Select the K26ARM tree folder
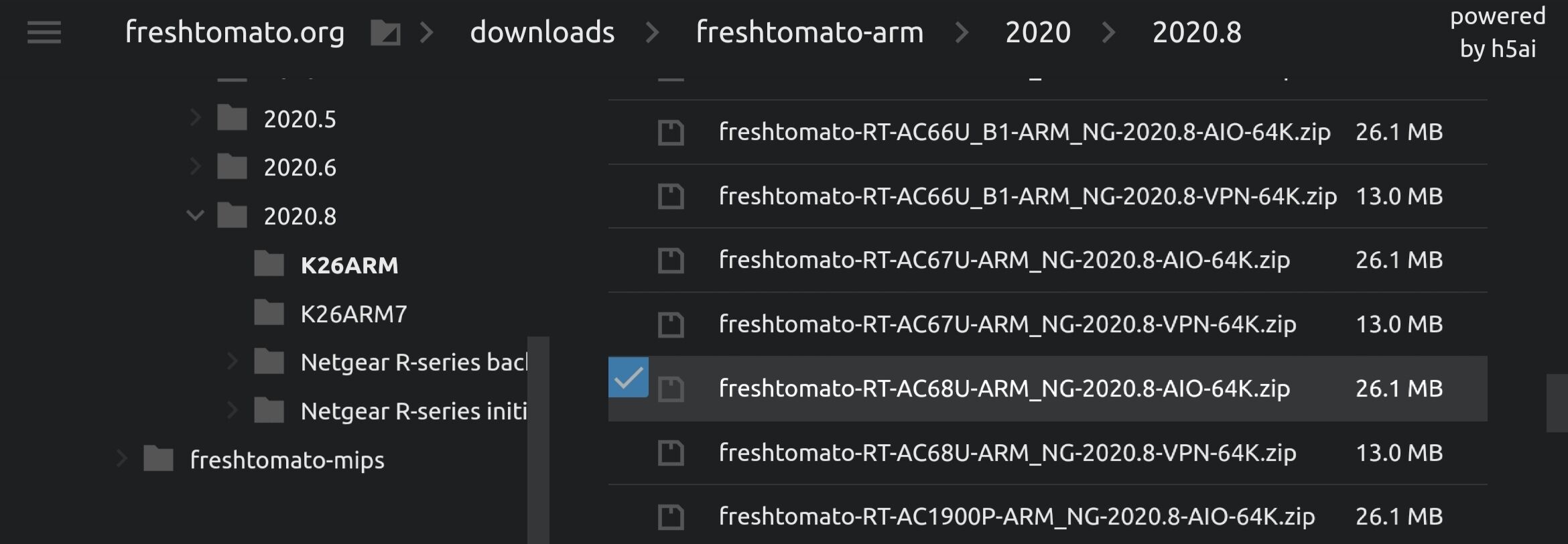The width and height of the screenshot is (1568, 544). point(349,265)
